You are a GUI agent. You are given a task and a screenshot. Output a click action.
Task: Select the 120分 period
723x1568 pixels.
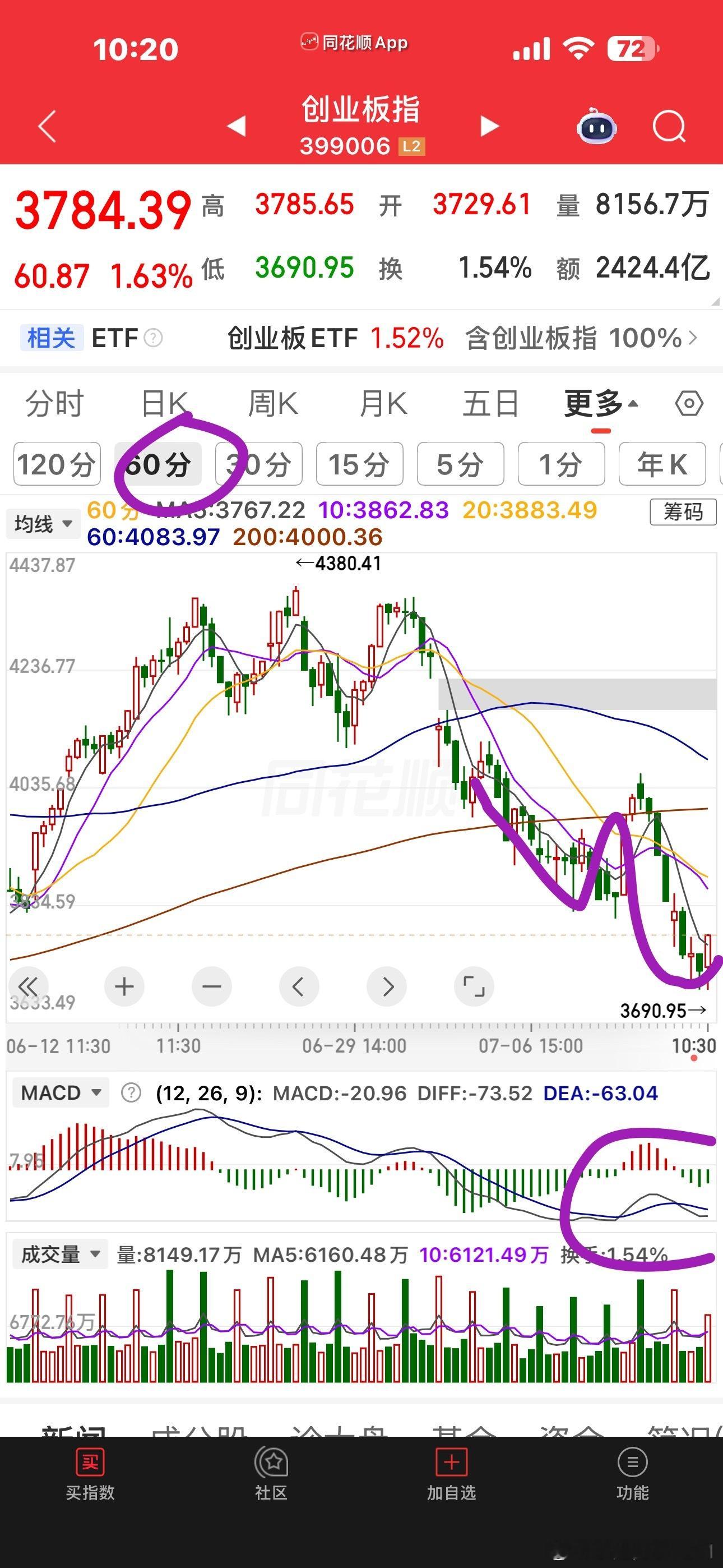pos(57,464)
